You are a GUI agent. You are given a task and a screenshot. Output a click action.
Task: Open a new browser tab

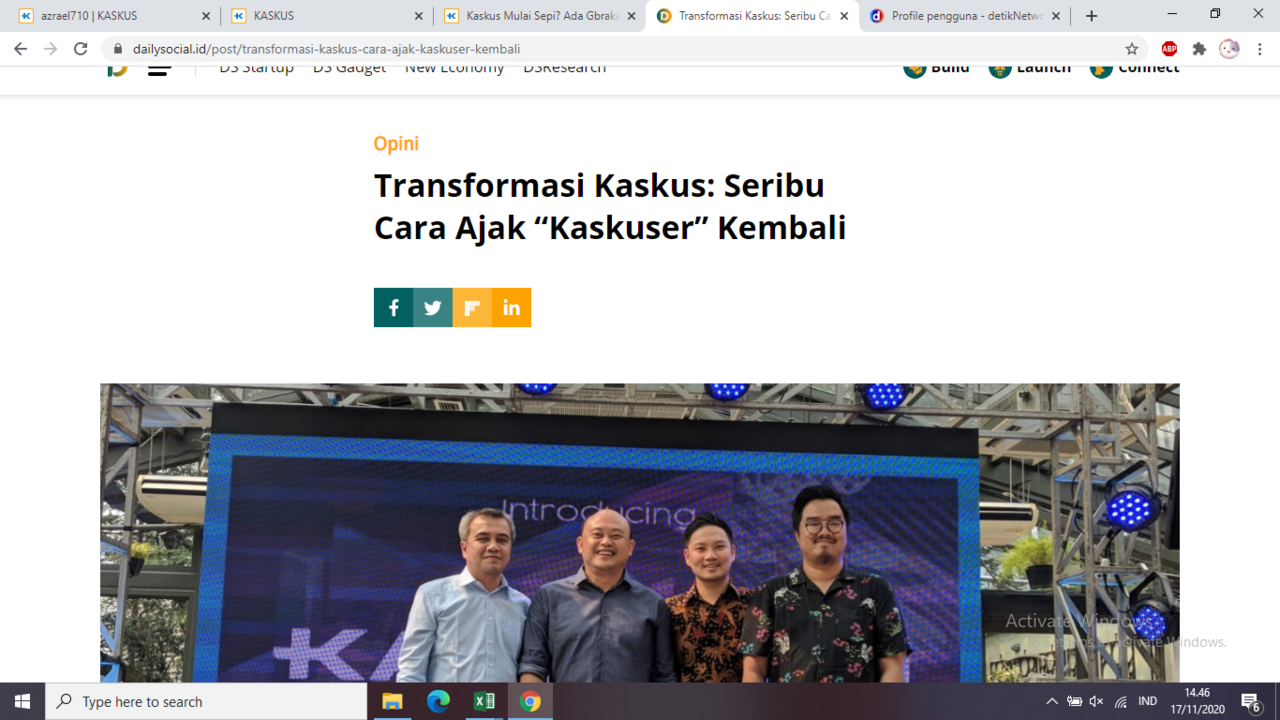coord(1091,16)
